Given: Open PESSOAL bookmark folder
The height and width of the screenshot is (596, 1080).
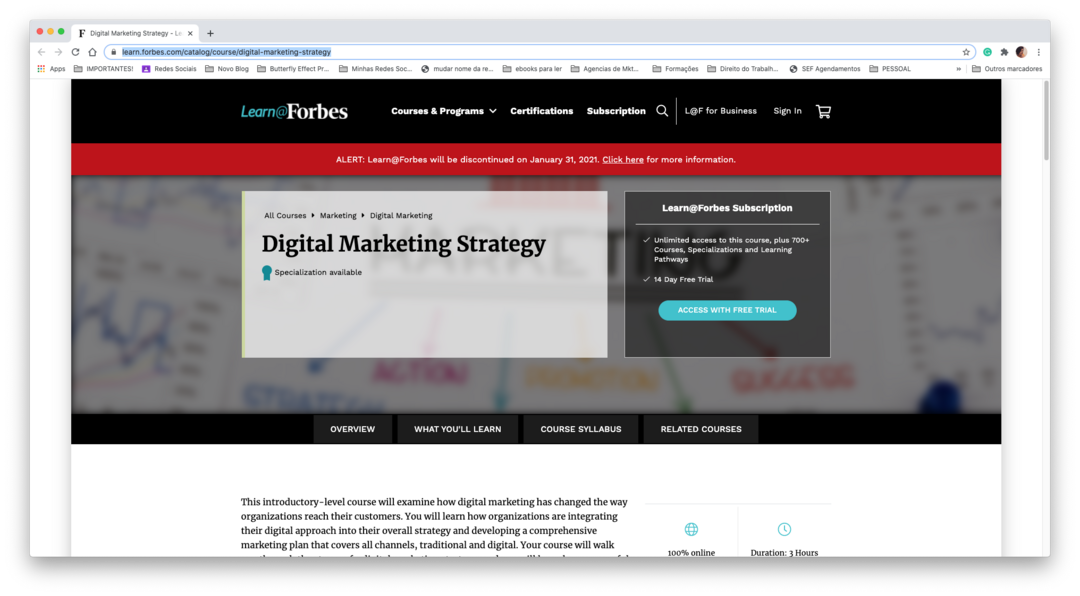Looking at the screenshot, I should tap(890, 69).
